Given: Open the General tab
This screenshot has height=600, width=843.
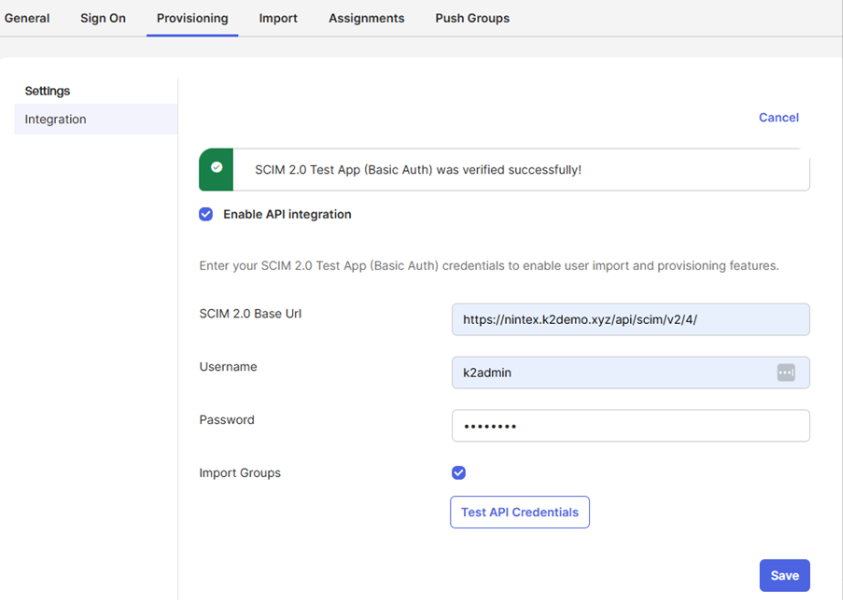Looking at the screenshot, I should (27, 18).
